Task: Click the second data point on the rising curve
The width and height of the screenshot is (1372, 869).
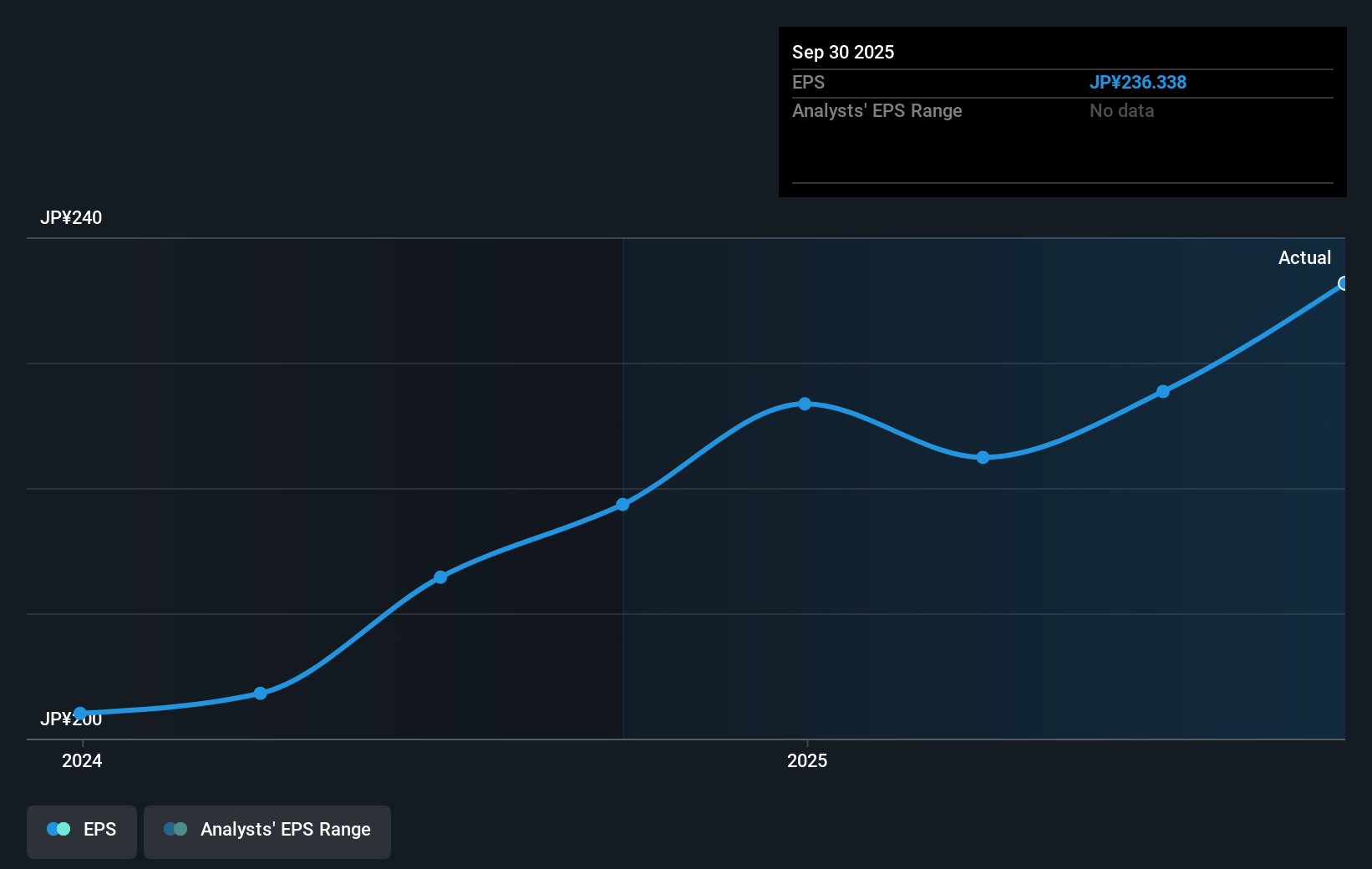Action: pos(261,693)
